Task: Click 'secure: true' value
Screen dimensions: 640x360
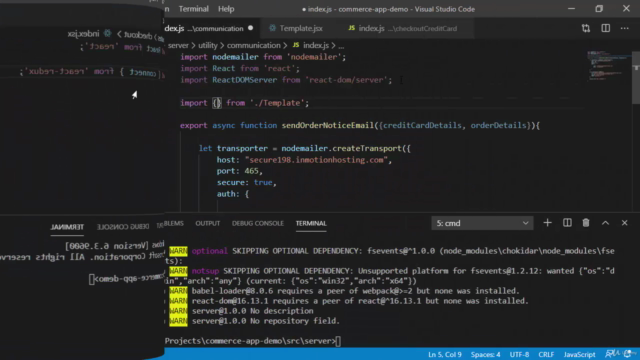Action: coord(263,182)
